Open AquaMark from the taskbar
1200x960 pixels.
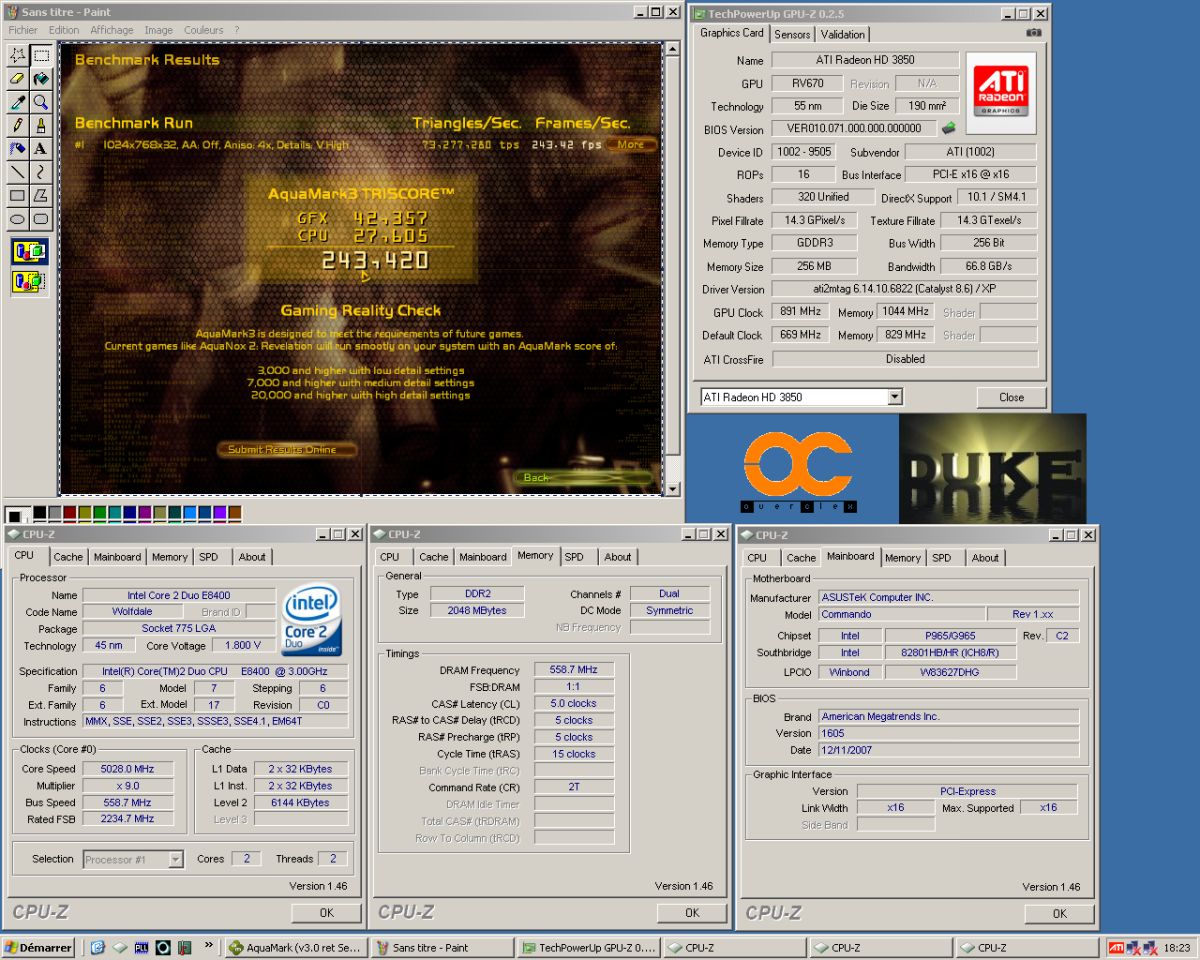294,947
